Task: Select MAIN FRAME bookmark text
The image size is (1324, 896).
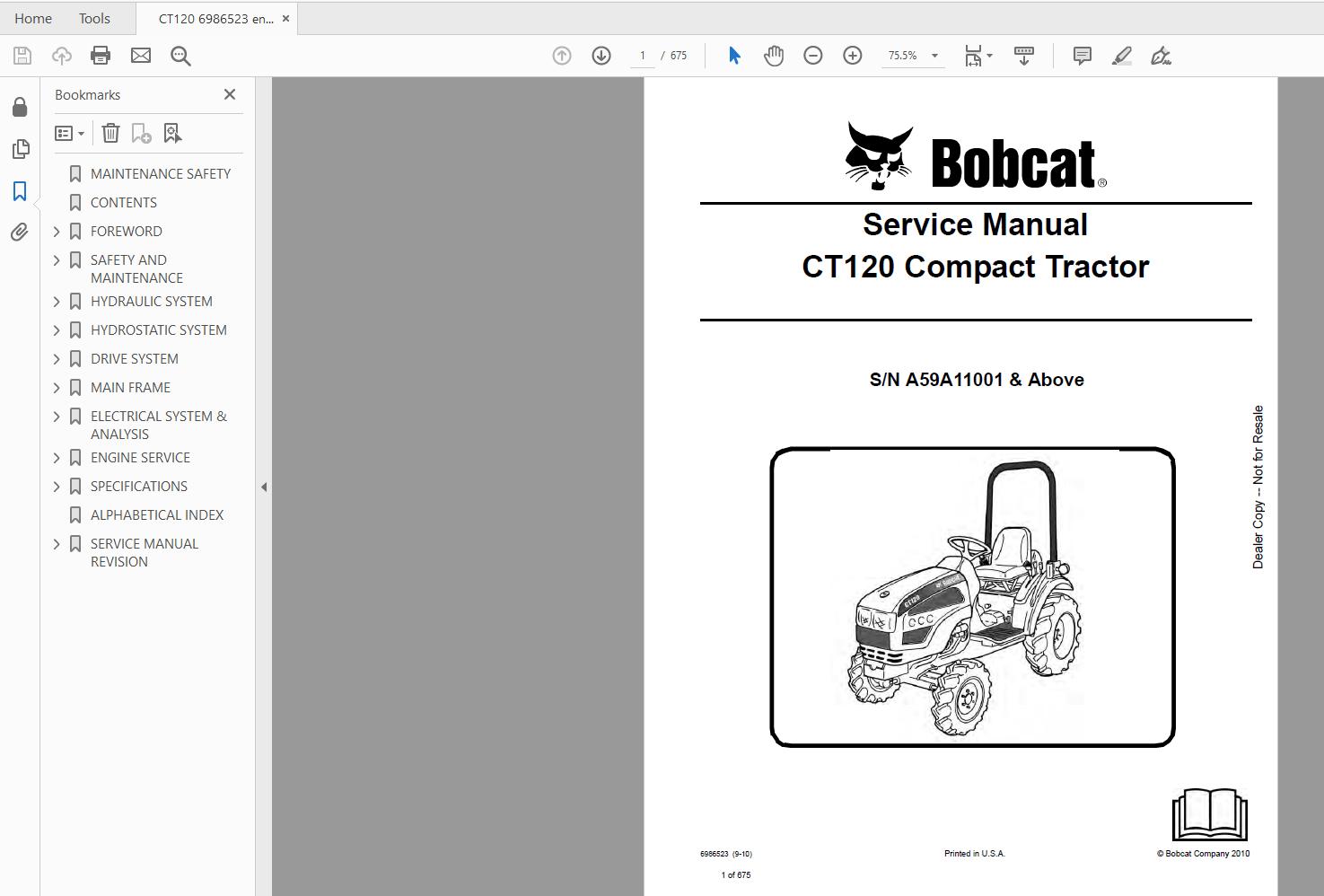Action: pyautogui.click(x=130, y=388)
